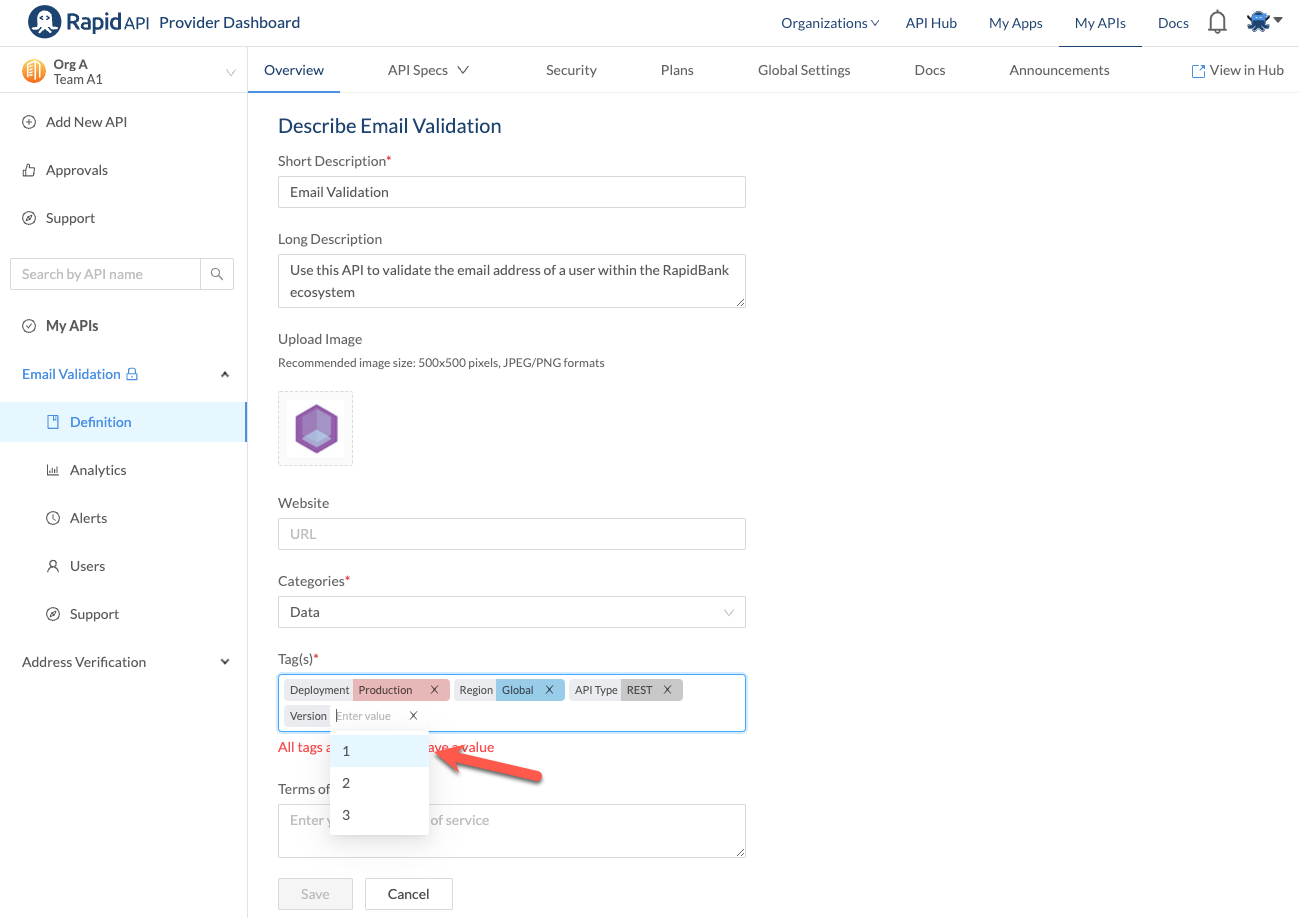Click the Support compass icon under Email Validation

click(53, 614)
